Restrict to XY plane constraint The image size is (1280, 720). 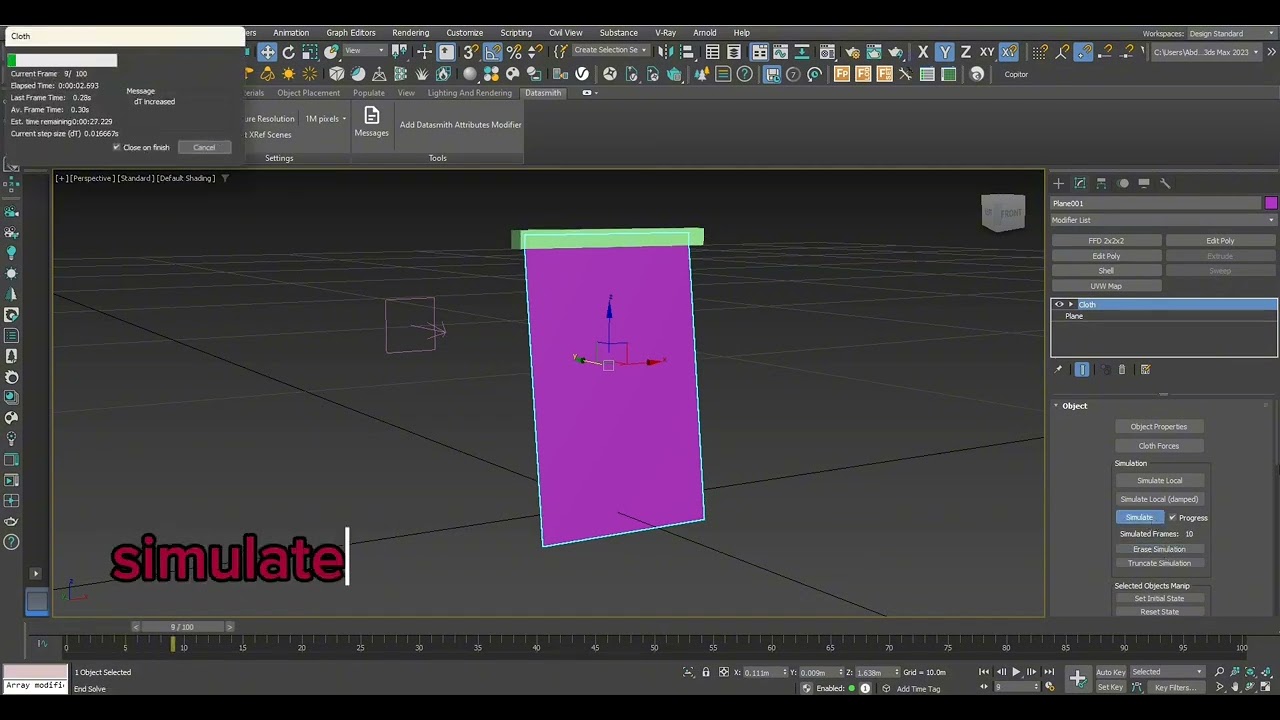tap(987, 52)
